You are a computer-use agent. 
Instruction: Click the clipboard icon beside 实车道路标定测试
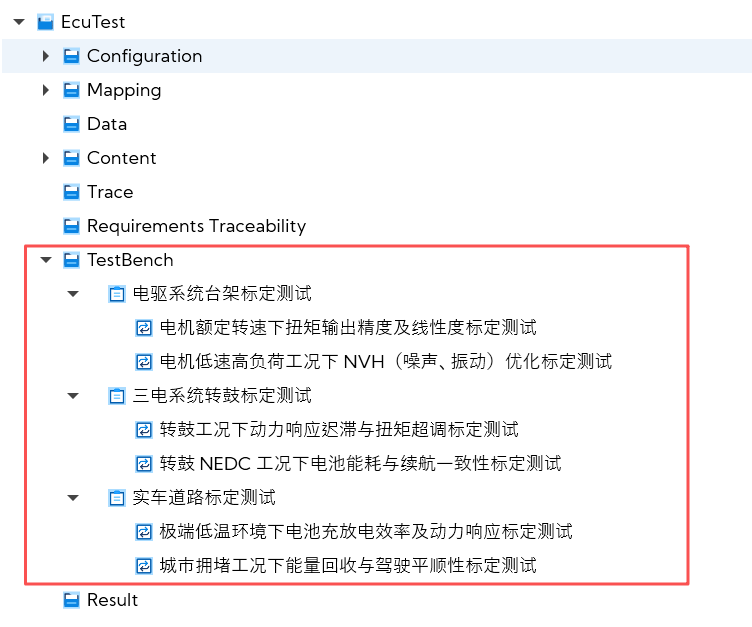click(x=117, y=498)
